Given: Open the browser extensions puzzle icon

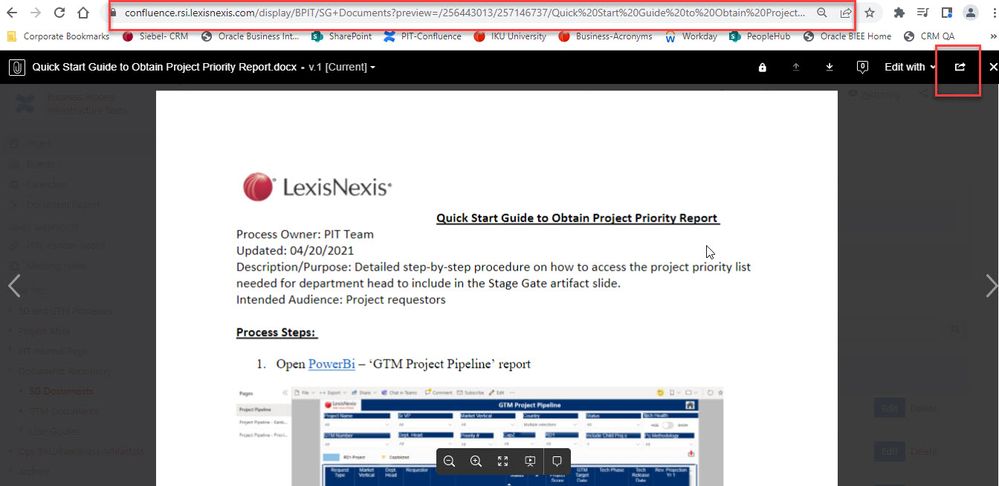Looking at the screenshot, I should (899, 13).
